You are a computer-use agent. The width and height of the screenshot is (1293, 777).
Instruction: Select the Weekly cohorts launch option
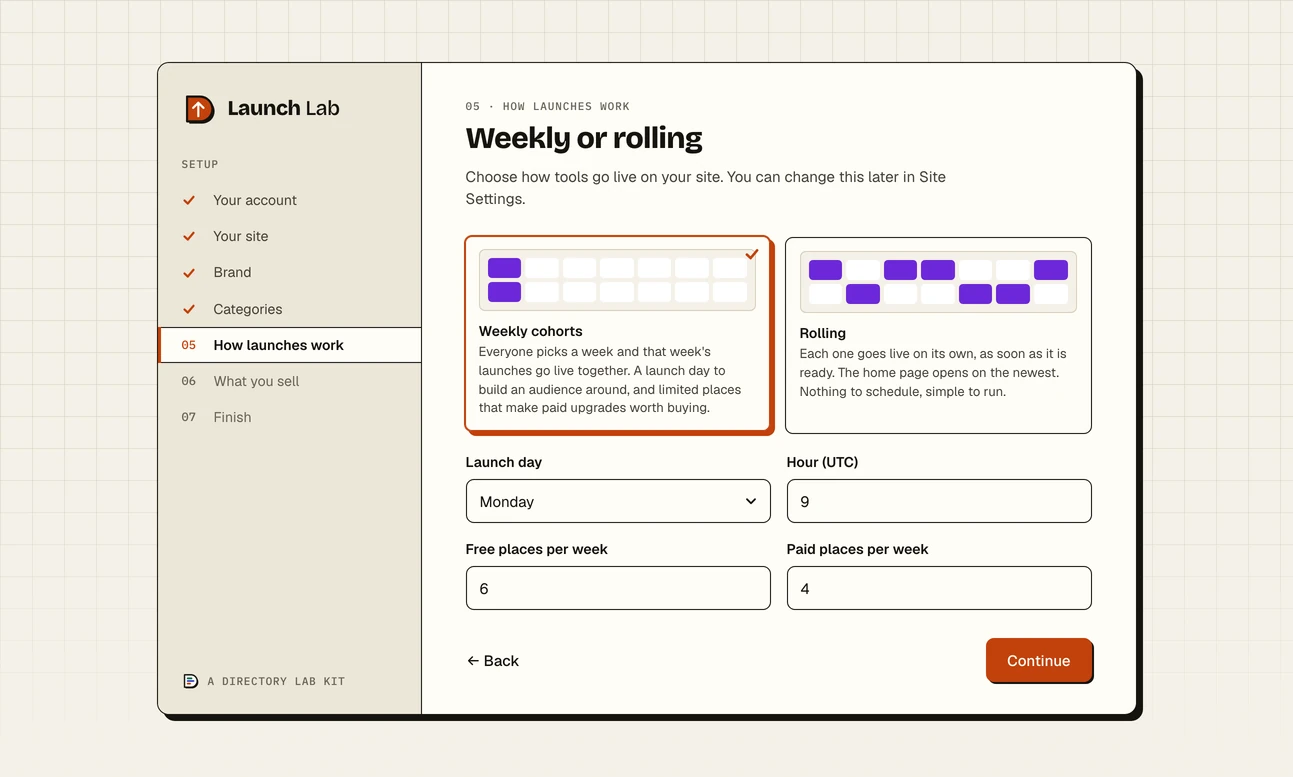pos(618,334)
